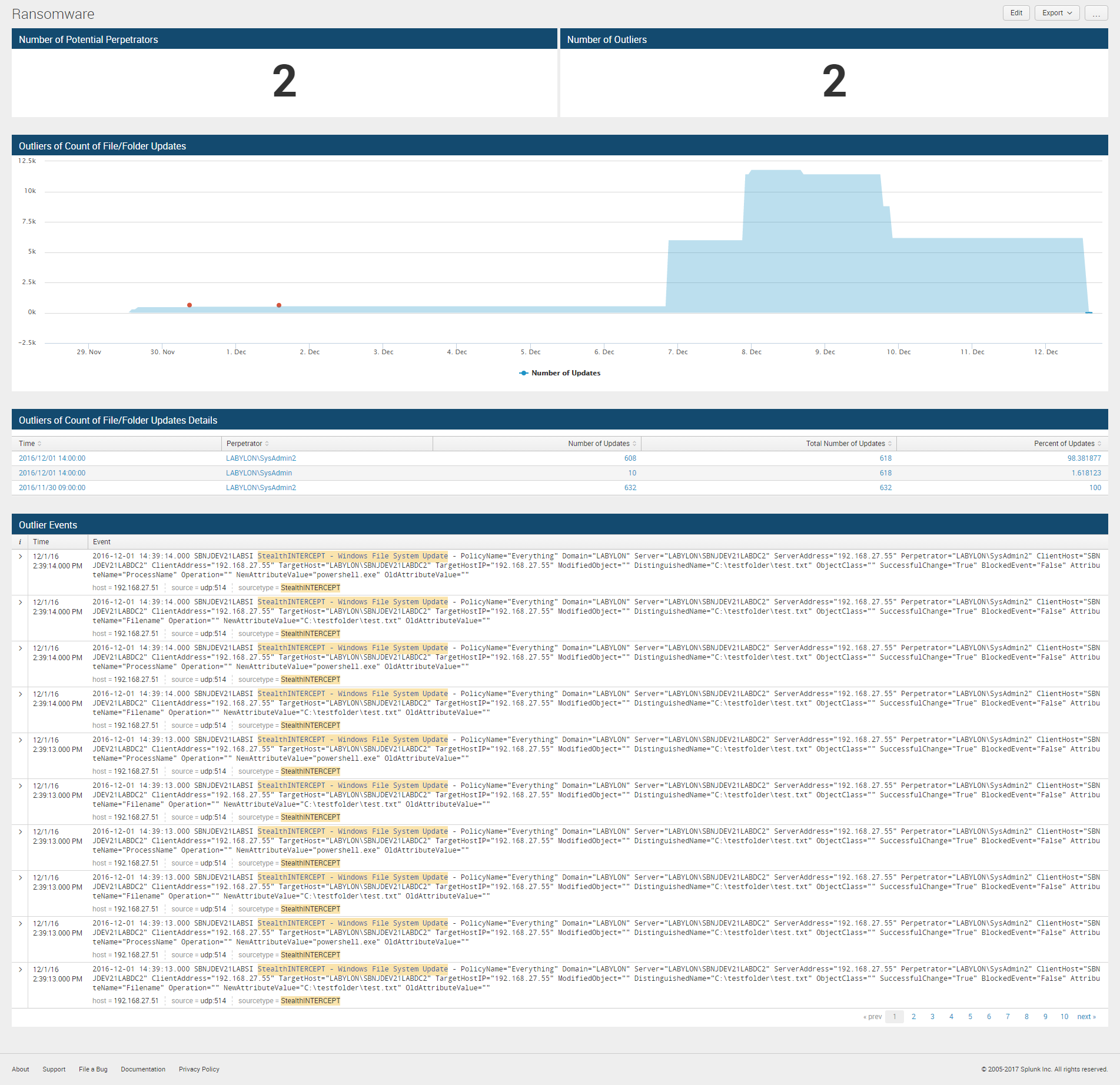Sort table by Time column

30,444
